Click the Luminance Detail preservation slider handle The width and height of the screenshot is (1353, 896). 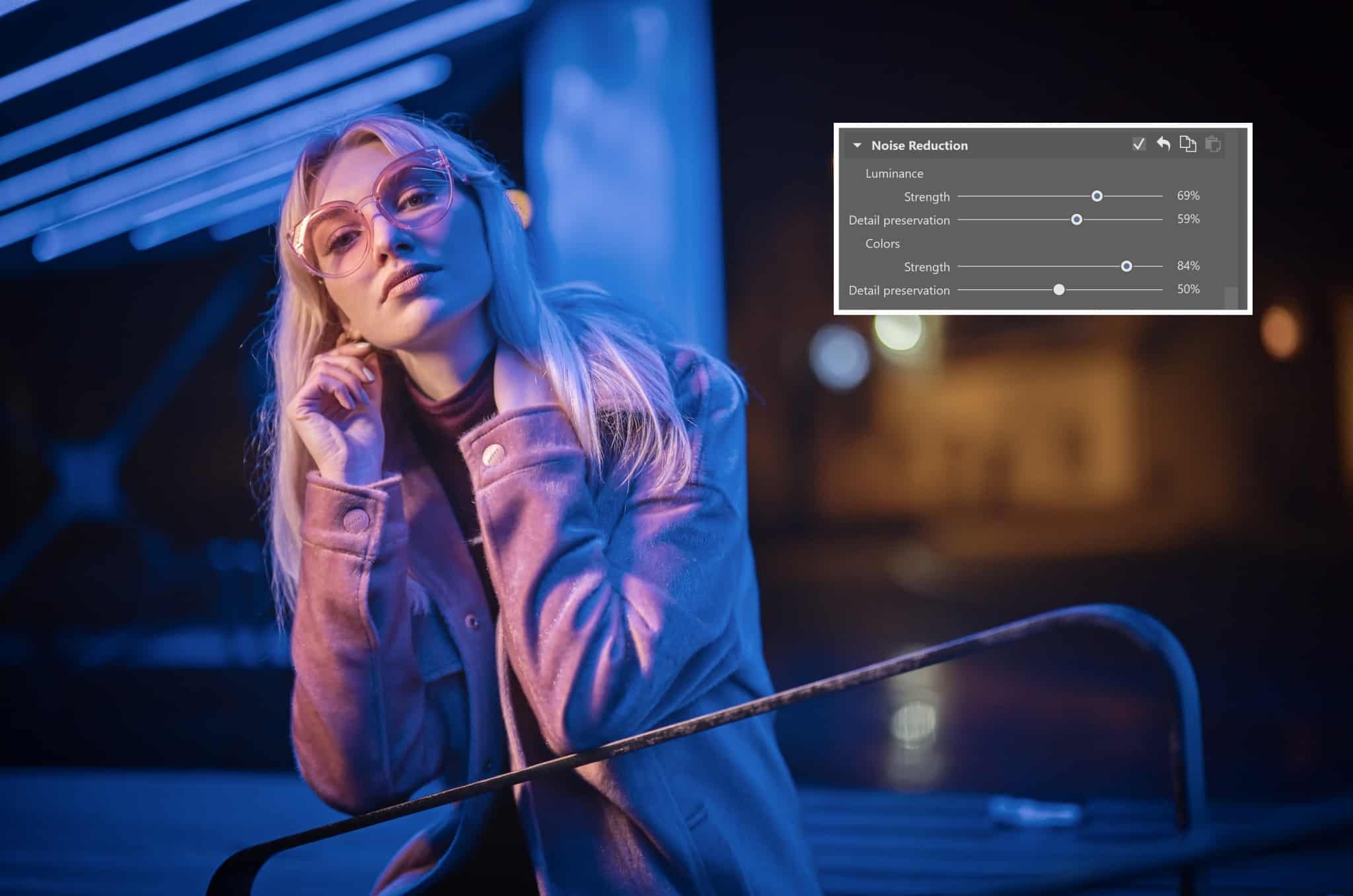tap(1077, 219)
